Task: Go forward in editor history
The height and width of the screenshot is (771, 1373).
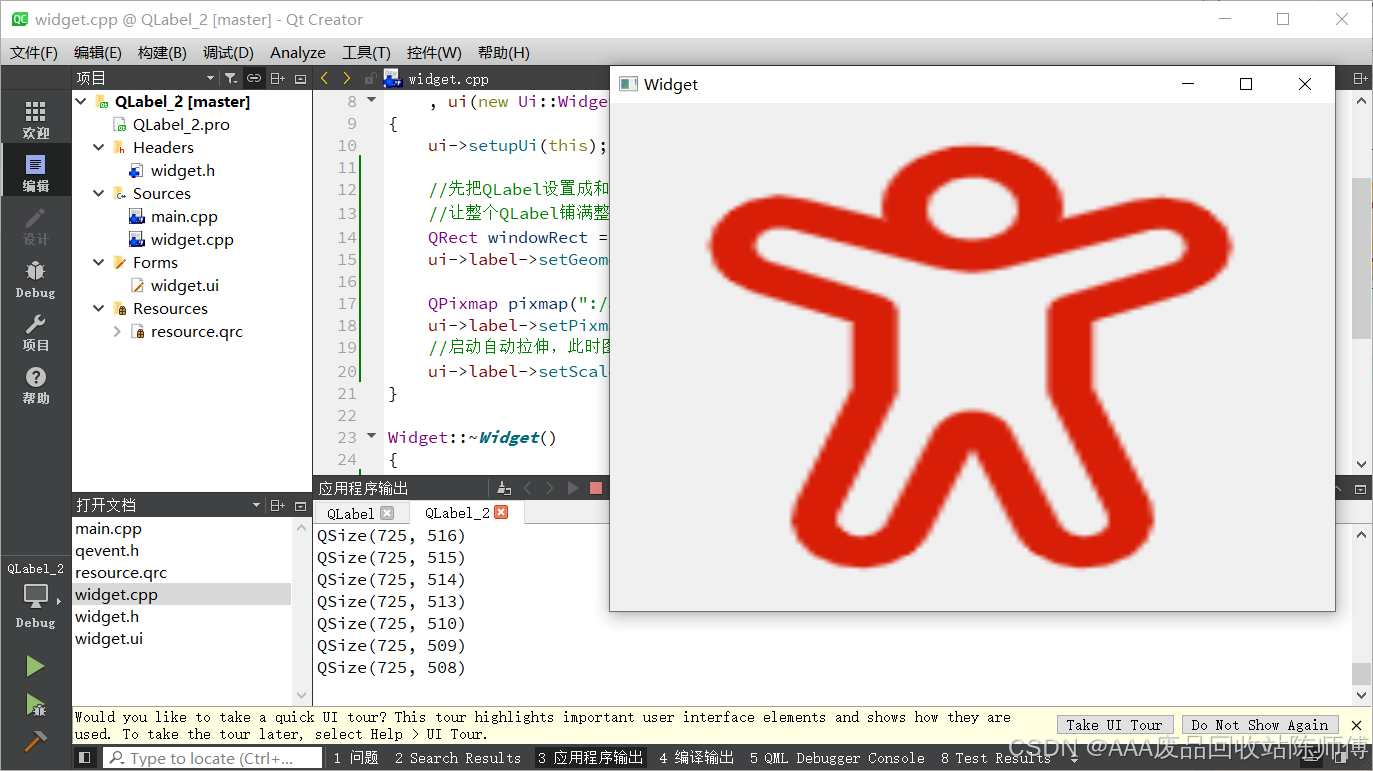Action: [x=347, y=78]
